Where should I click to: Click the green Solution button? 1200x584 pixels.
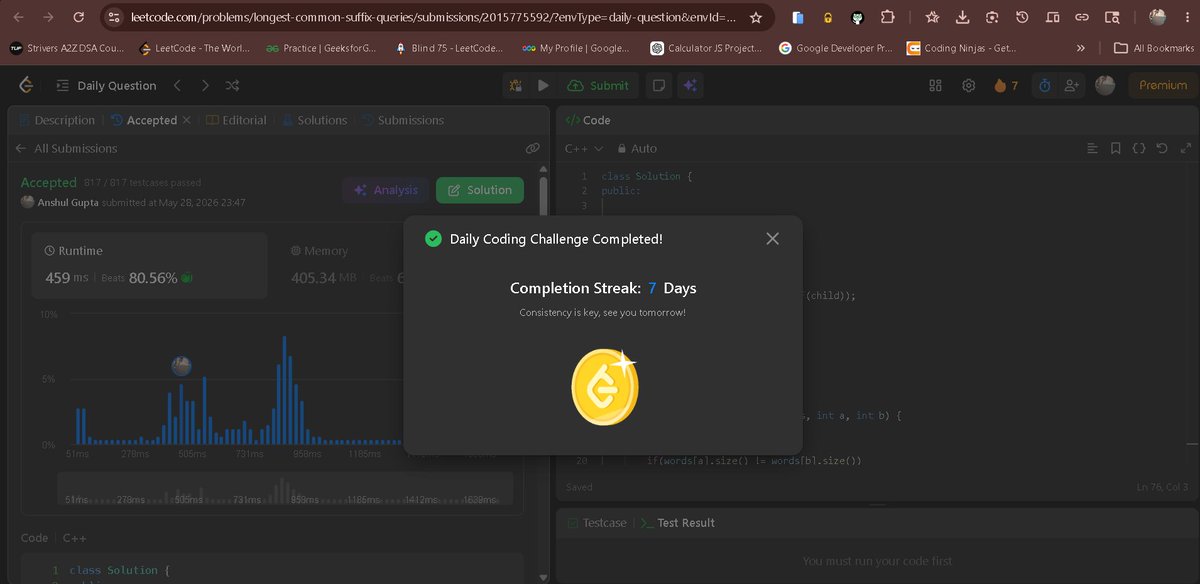480,190
